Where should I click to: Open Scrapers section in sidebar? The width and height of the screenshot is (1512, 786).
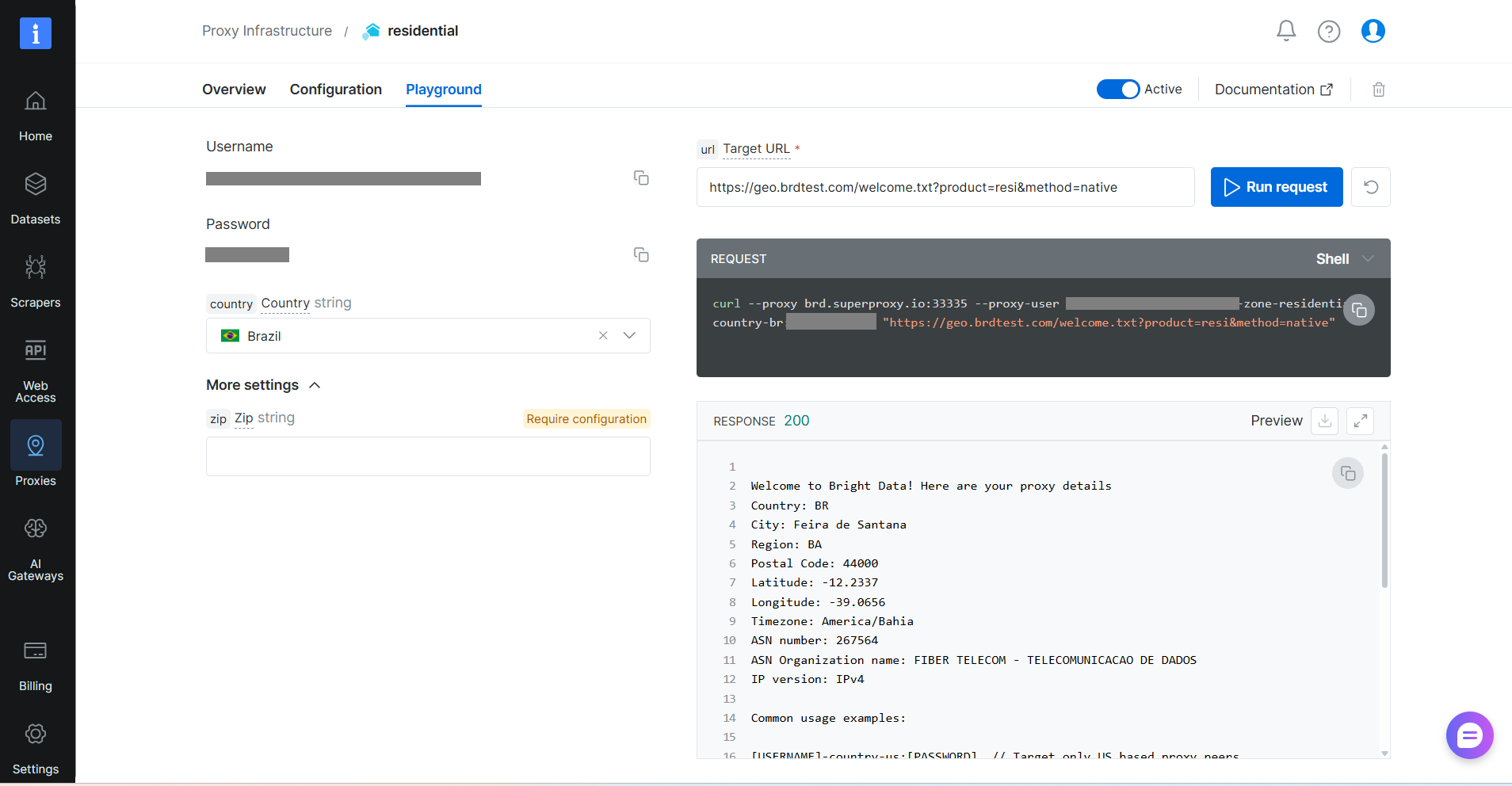pos(36,282)
